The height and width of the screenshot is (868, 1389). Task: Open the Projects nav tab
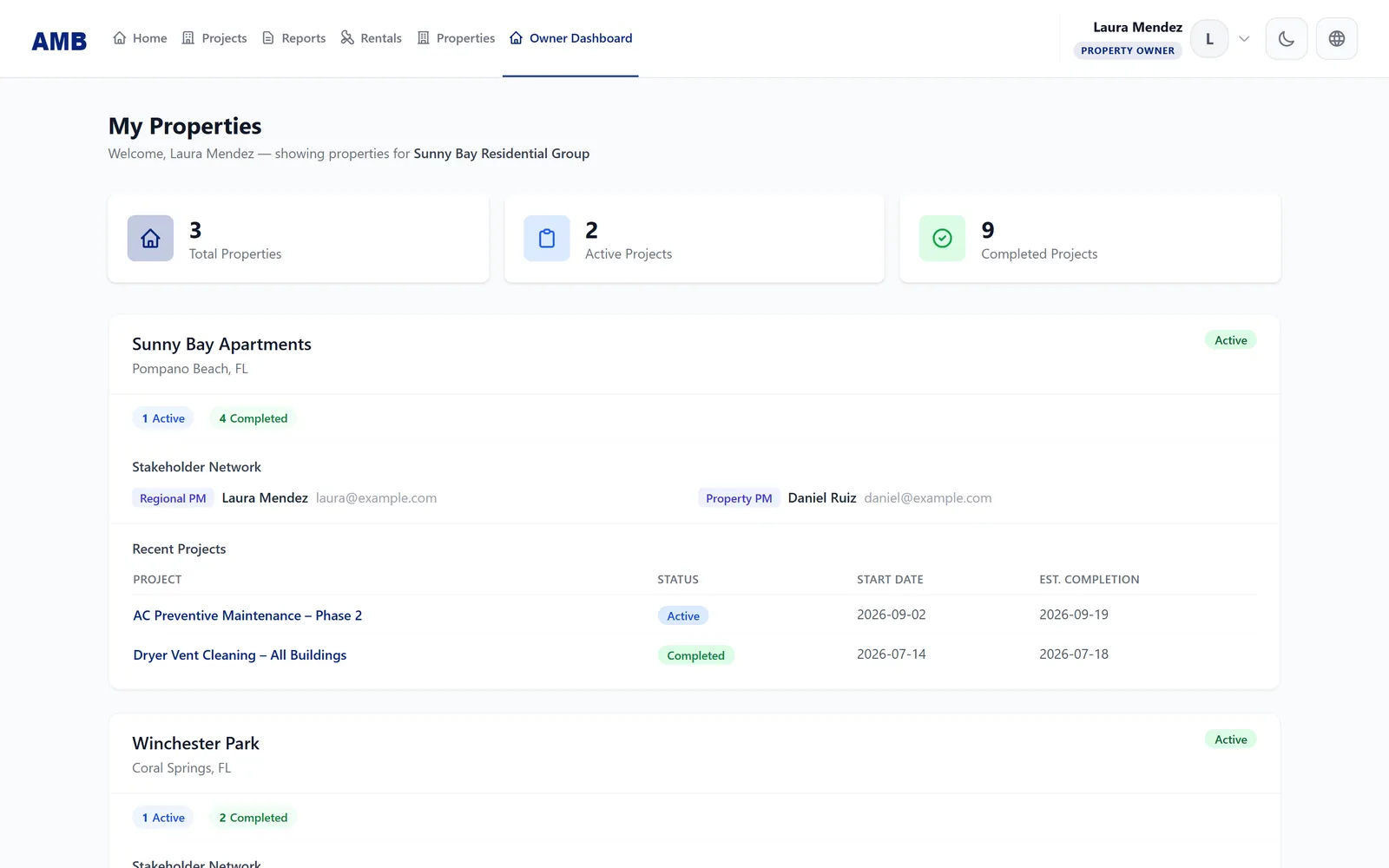(214, 38)
